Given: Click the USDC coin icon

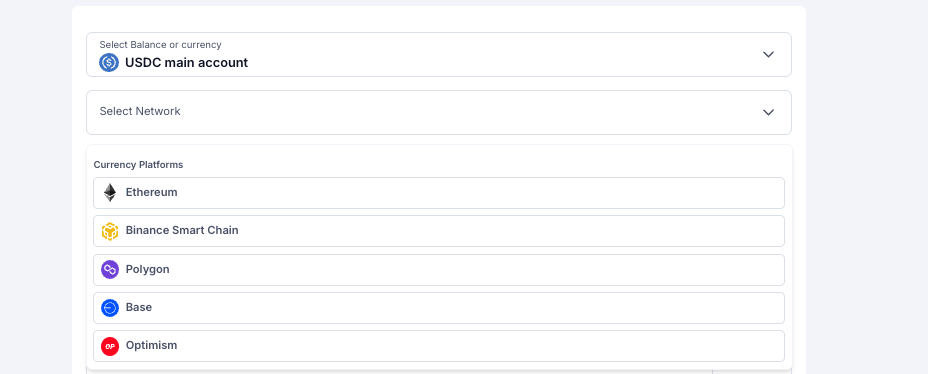Looking at the screenshot, I should pos(109,62).
